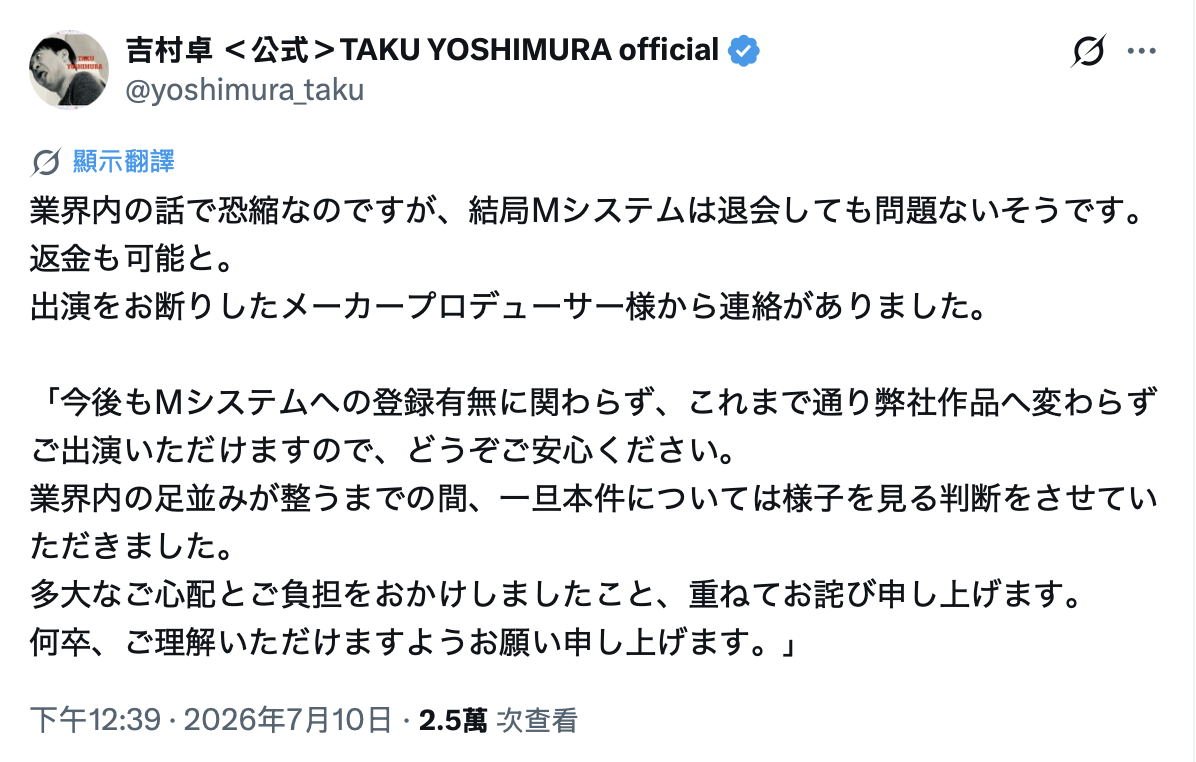Click the line starting ご出演いただけます
1196x762 pixels.
pyautogui.click(x=383, y=451)
